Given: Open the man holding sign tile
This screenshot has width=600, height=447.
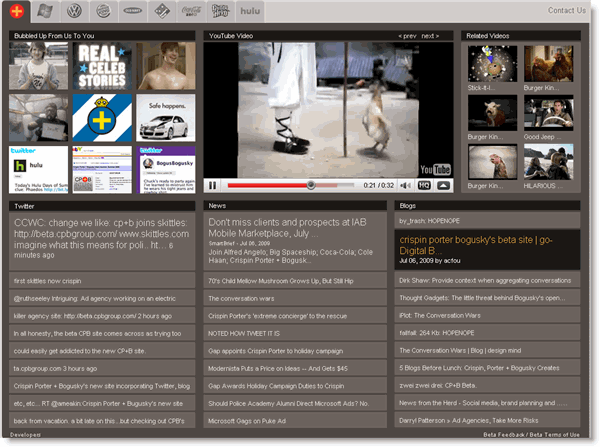Looking at the screenshot, I should click(39, 118).
